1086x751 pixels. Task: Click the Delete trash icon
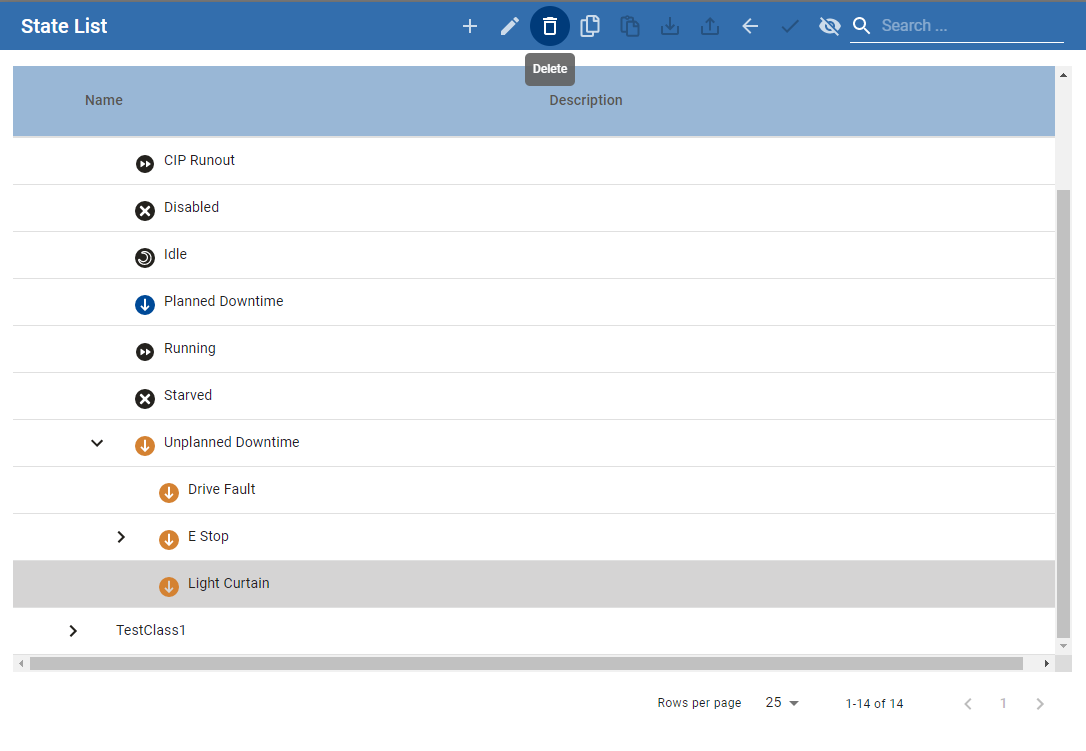tap(550, 26)
